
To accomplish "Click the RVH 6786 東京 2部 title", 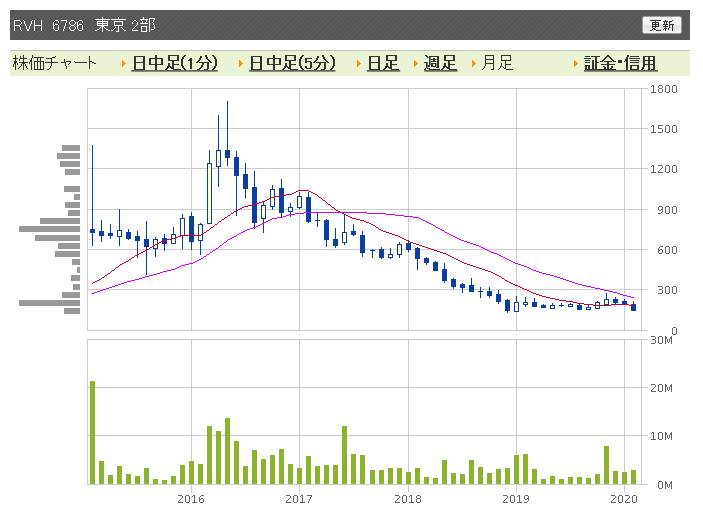I will 84,25.
